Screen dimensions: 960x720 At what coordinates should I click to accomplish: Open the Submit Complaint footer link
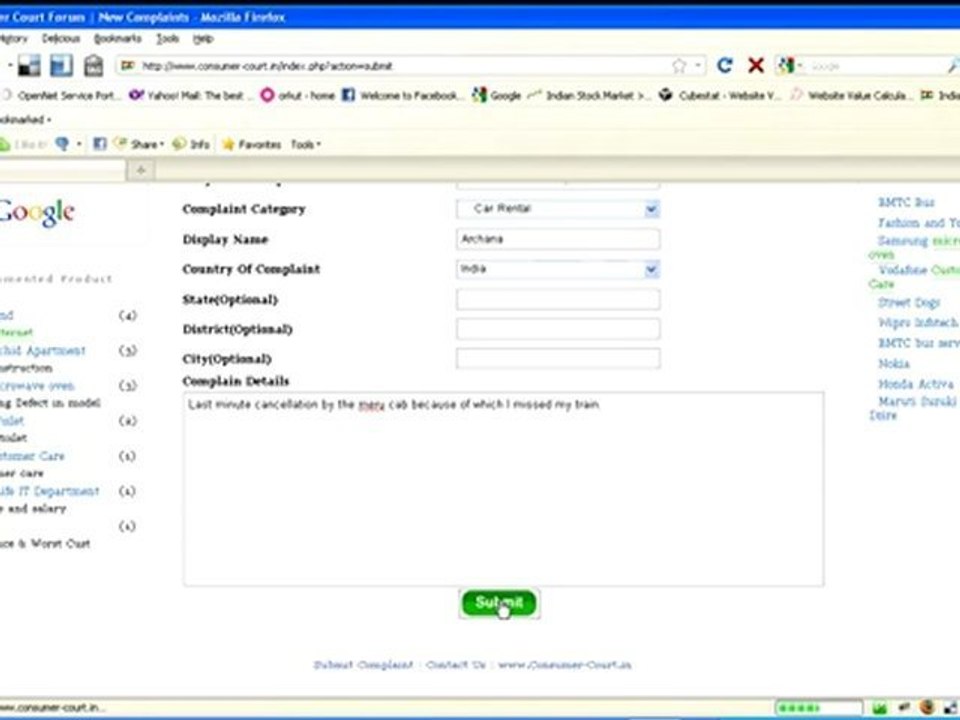pyautogui.click(x=363, y=665)
